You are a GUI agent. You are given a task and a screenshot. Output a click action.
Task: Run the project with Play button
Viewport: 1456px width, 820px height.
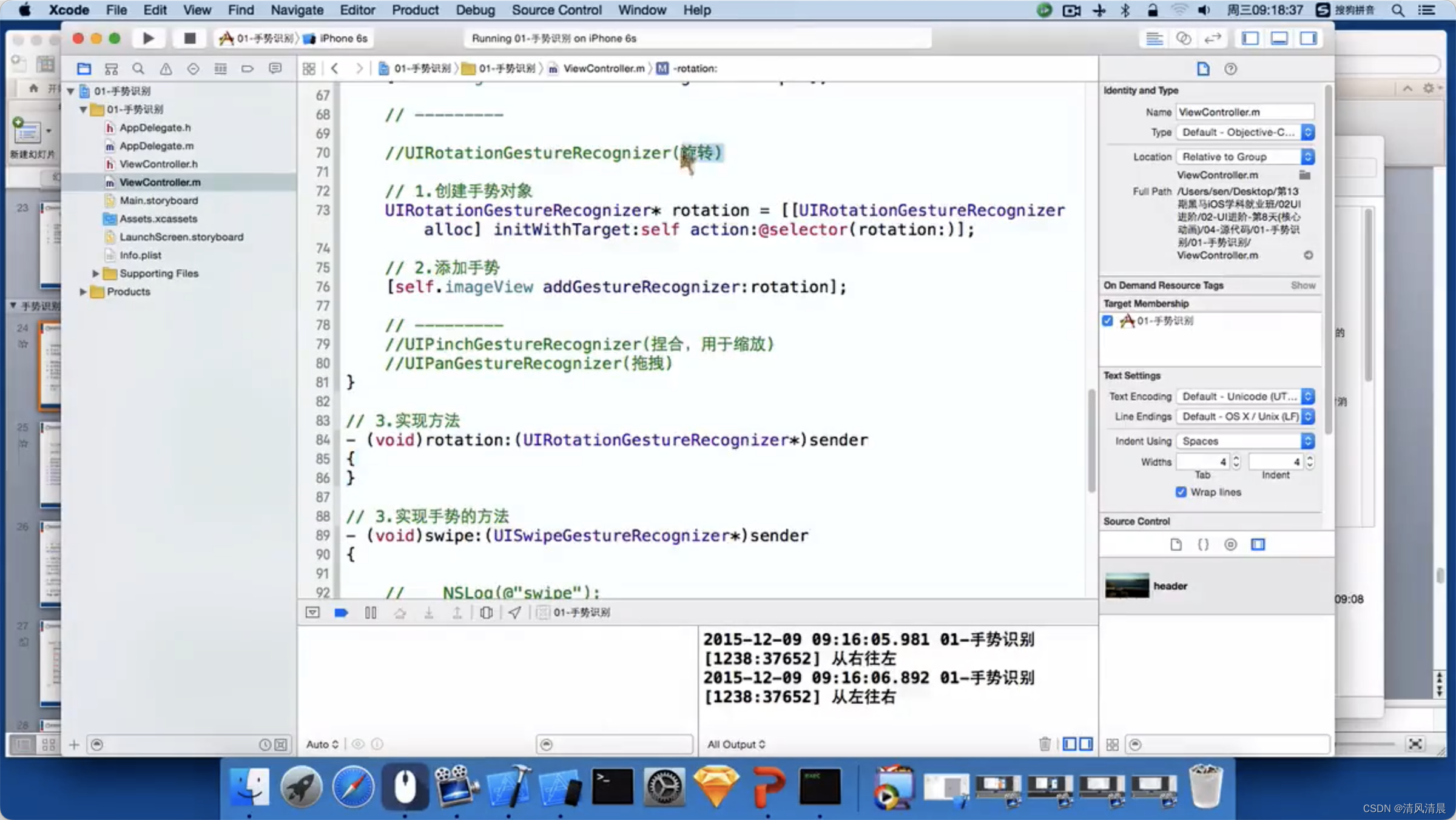(x=148, y=38)
